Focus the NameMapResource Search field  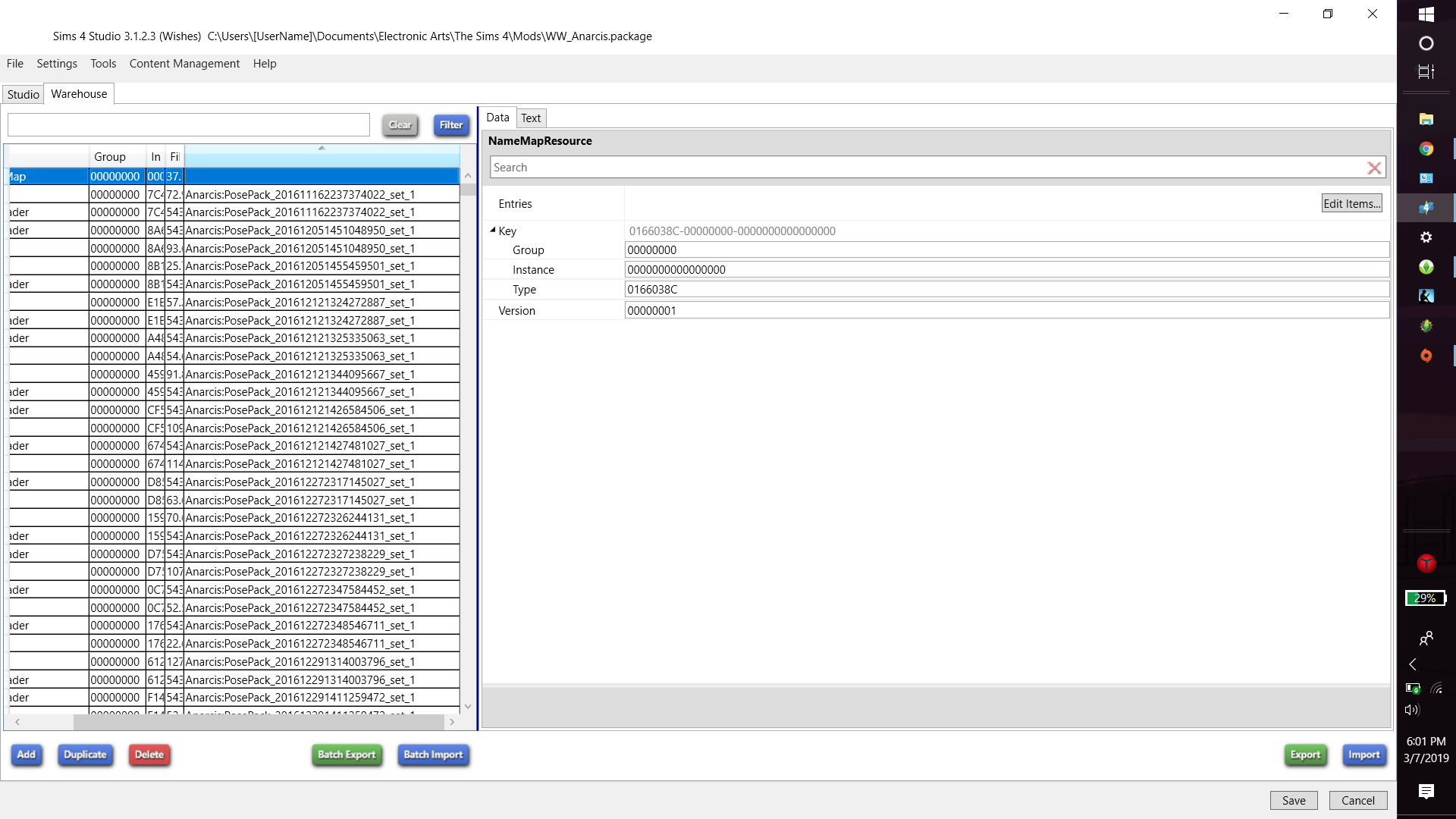click(x=927, y=168)
